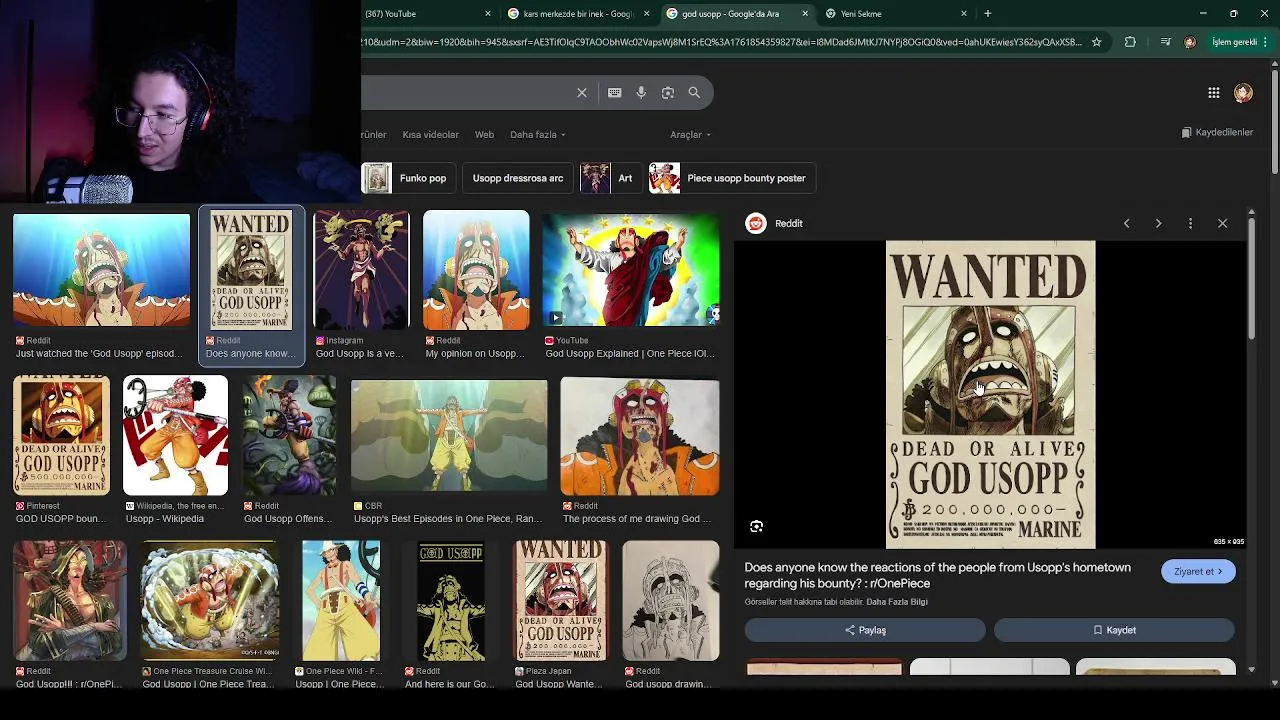Close the image preview panel
This screenshot has width=1280, height=720.
tap(1222, 223)
